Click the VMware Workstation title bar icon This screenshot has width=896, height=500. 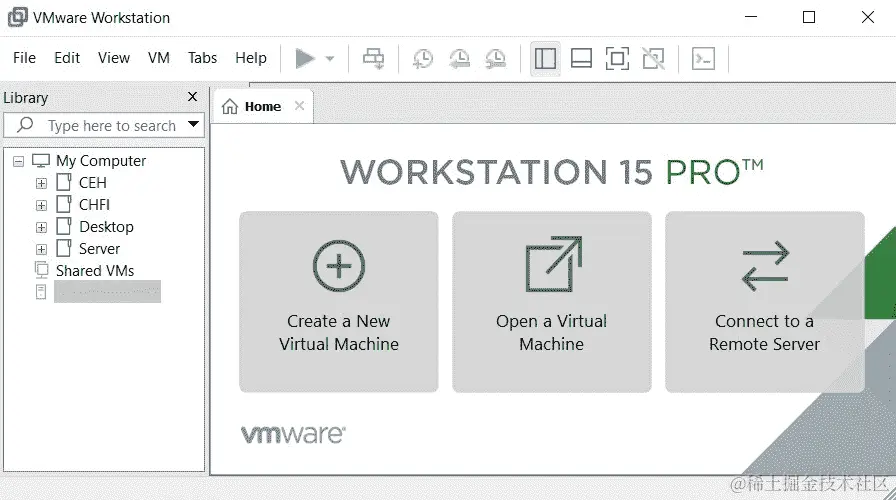(17, 17)
